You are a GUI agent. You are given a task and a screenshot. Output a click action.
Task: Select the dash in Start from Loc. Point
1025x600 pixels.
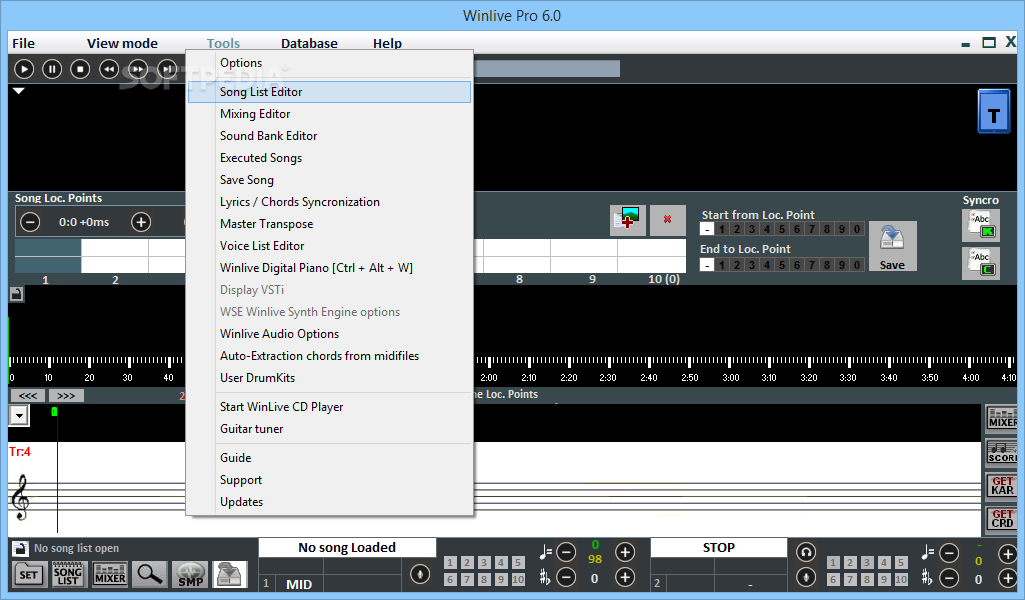coord(707,229)
